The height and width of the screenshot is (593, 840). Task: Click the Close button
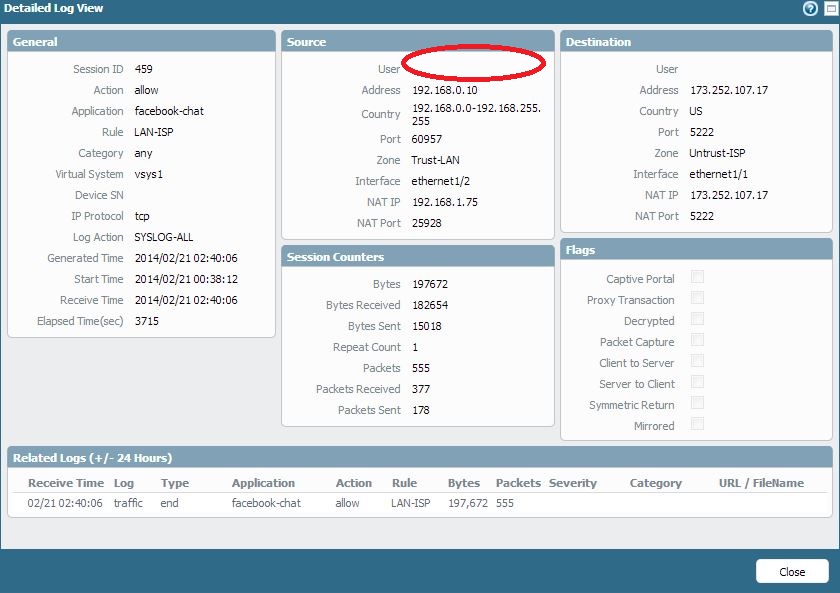[x=792, y=572]
